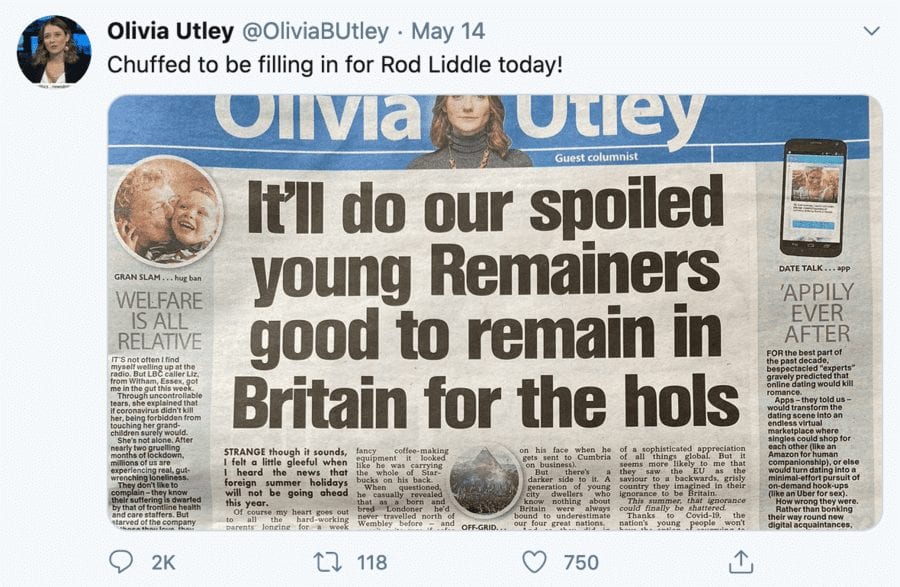Click the circular off-grid photo
The height and width of the screenshot is (587, 900).
point(484,480)
